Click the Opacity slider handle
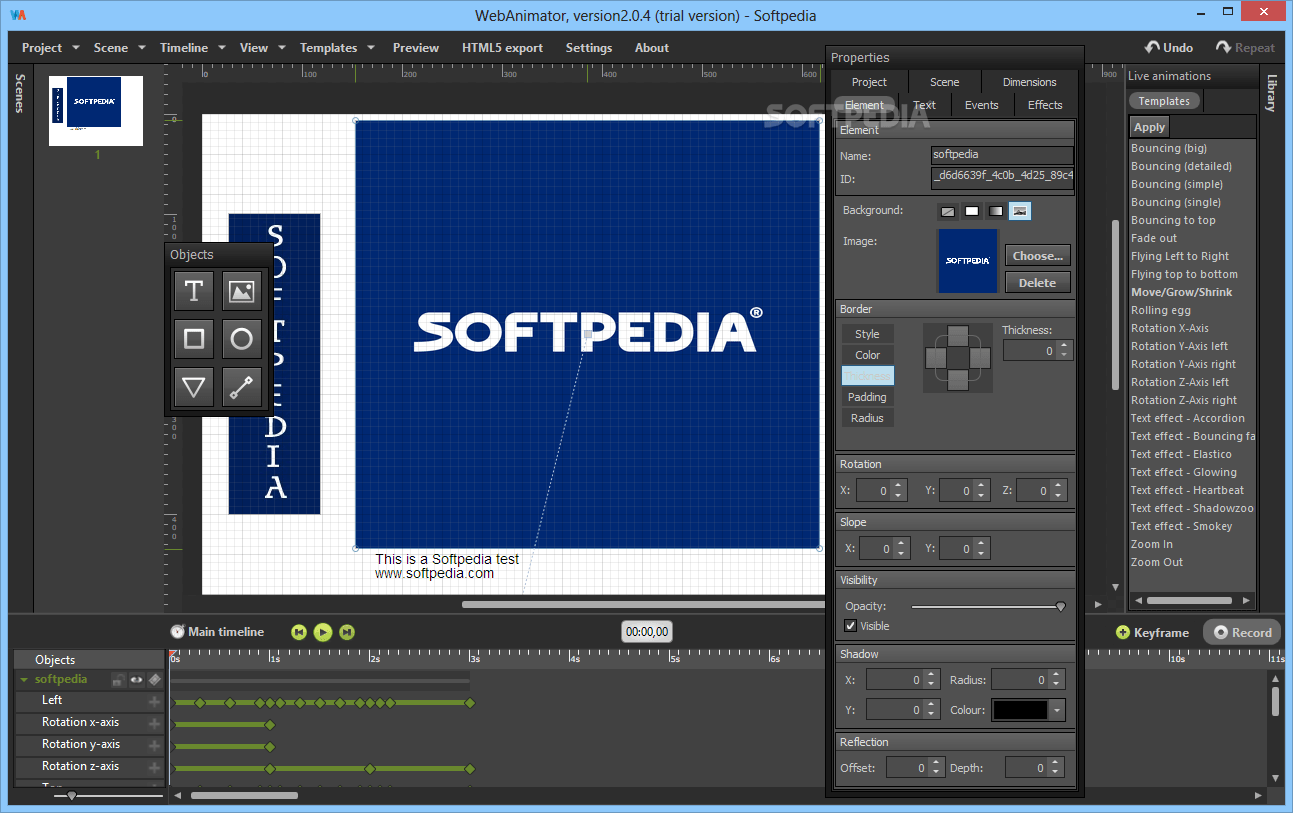This screenshot has width=1293, height=813. (x=1060, y=605)
